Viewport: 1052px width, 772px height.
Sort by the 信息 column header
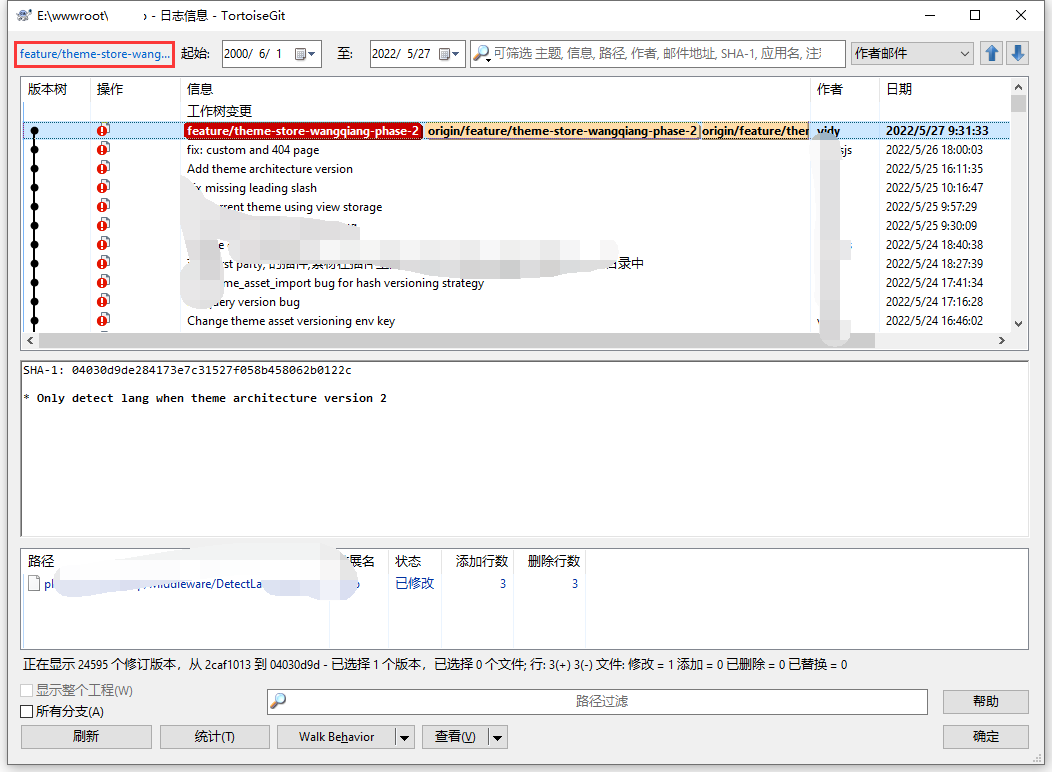(495, 89)
